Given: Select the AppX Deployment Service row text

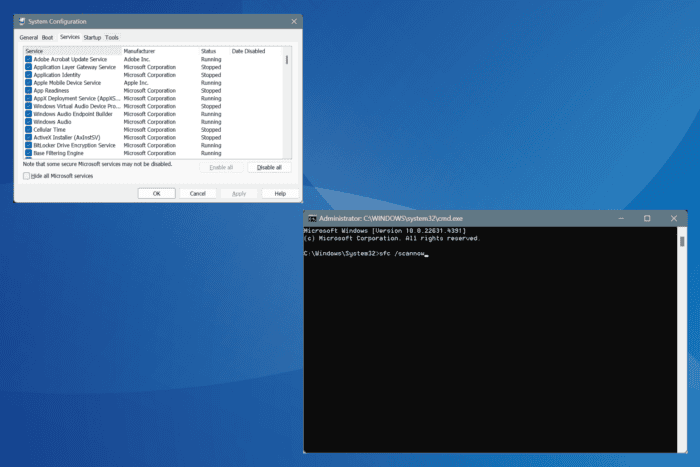Looking at the screenshot, I should click(76, 98).
